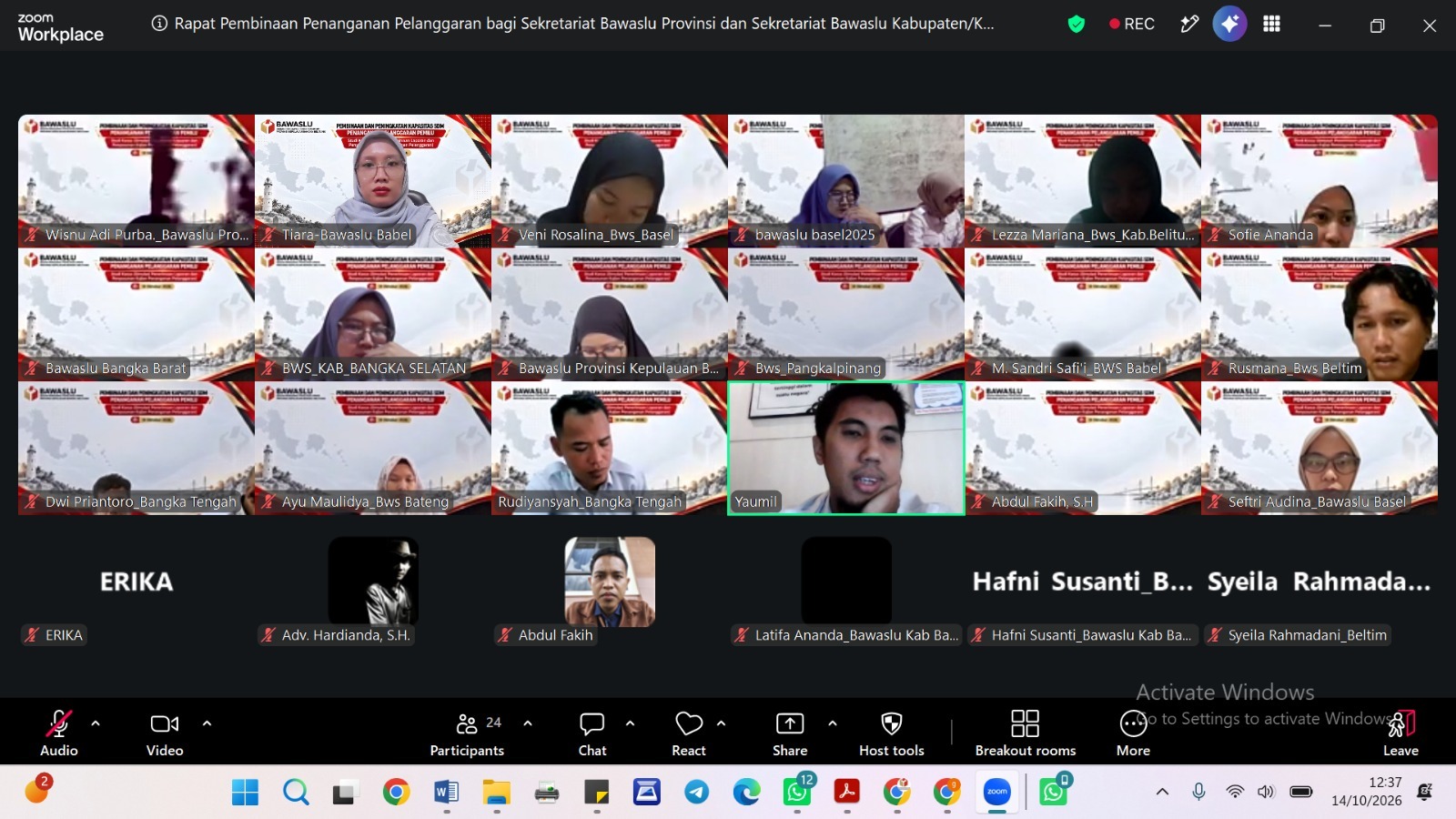This screenshot has width=1456, height=819.
Task: Expand participants options arrow
Action: tap(528, 723)
